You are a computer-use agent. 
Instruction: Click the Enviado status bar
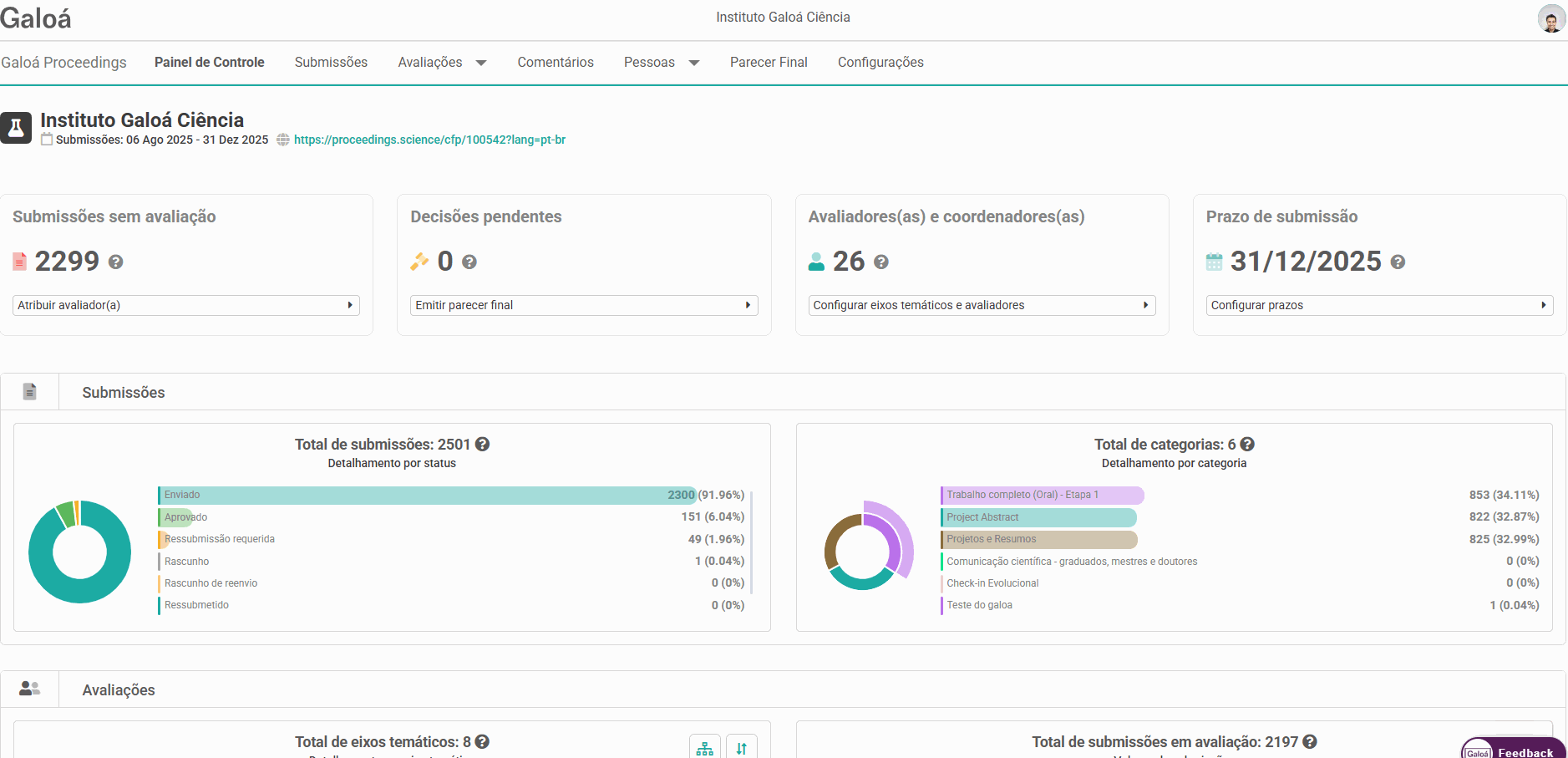[x=427, y=495]
